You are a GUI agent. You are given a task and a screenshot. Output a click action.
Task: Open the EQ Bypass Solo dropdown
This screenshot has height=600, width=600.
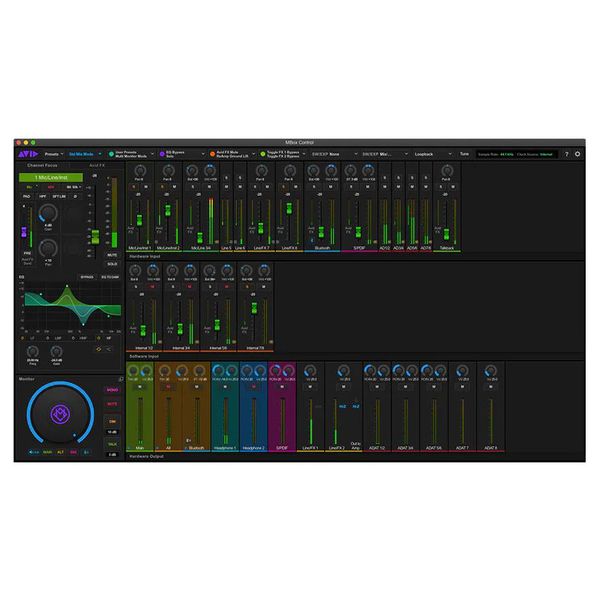pyautogui.click(x=182, y=154)
